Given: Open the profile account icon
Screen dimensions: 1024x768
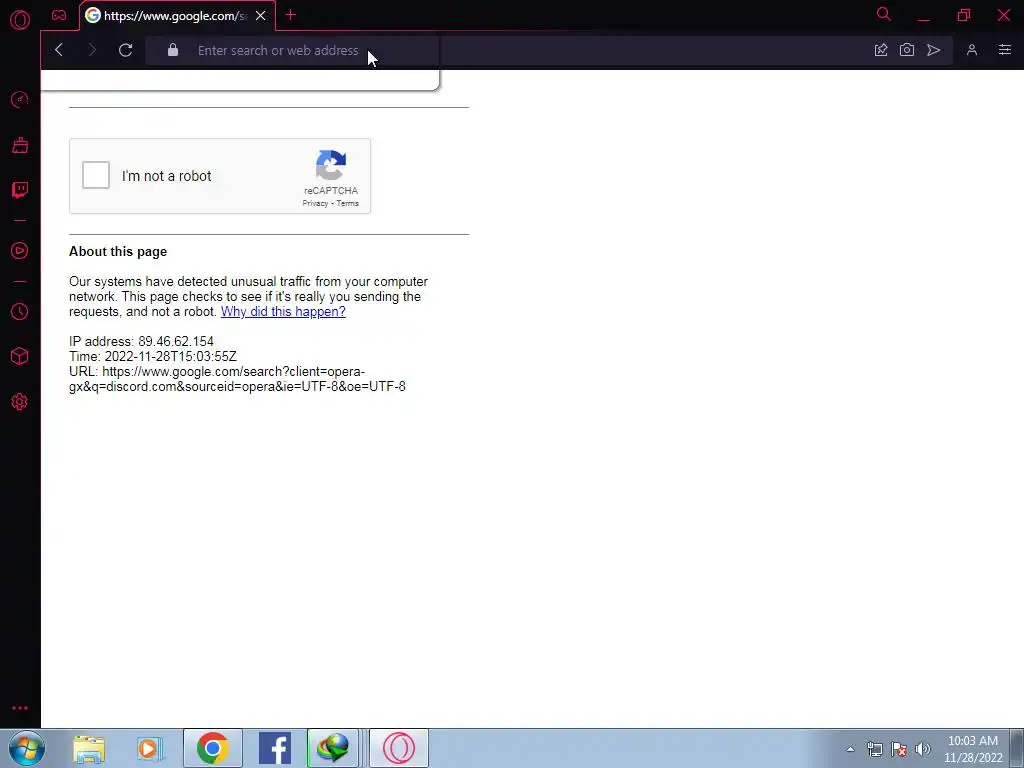Looking at the screenshot, I should click(972, 50).
